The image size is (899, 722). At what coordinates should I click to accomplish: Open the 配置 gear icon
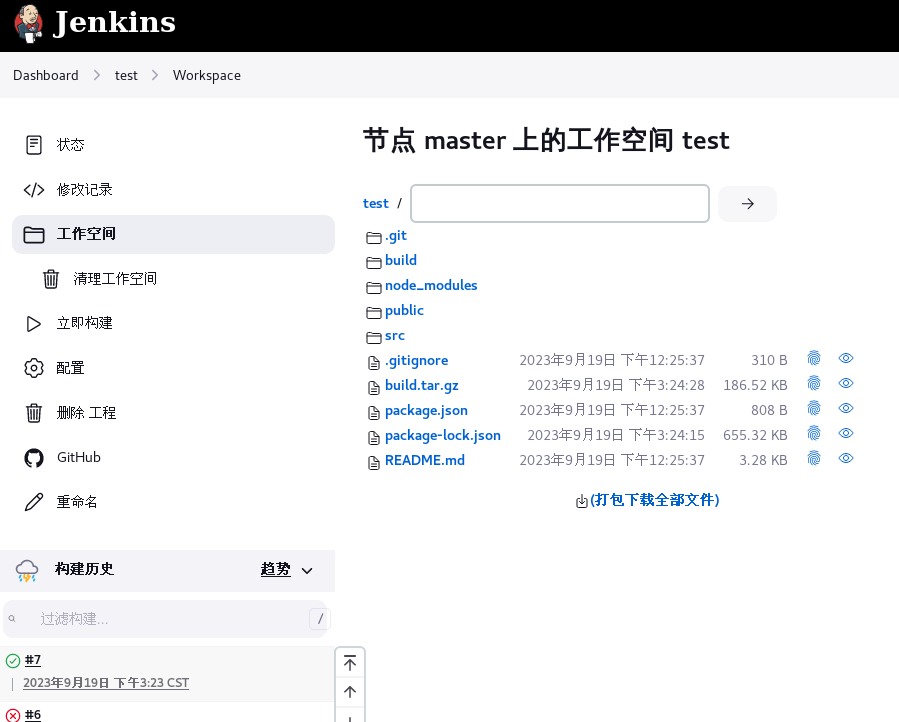(33, 367)
